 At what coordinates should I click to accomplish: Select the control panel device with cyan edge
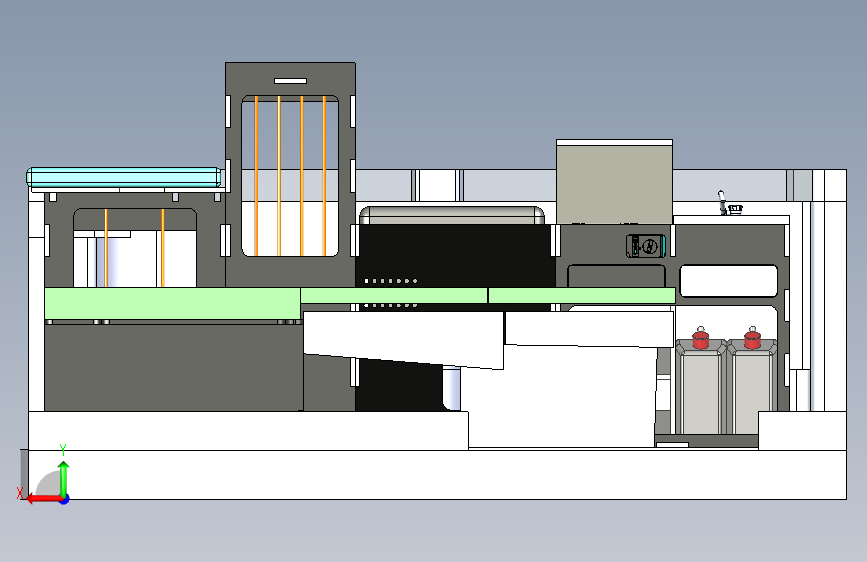pyautogui.click(x=646, y=246)
